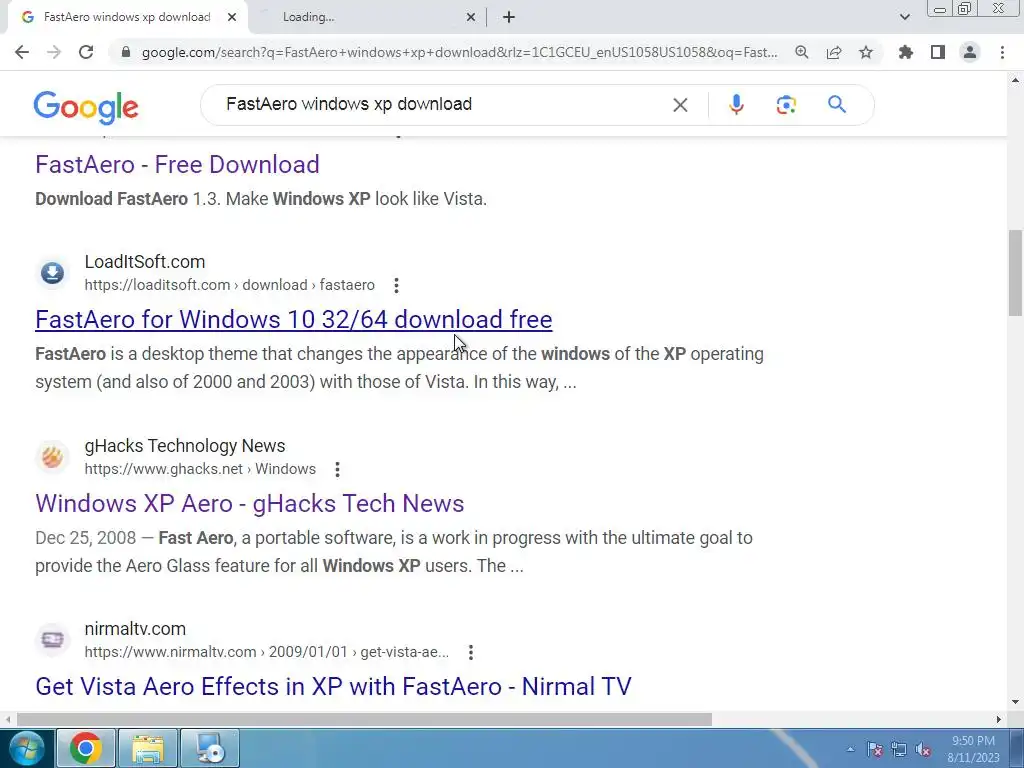Open a new tab with plus button

pyautogui.click(x=509, y=17)
